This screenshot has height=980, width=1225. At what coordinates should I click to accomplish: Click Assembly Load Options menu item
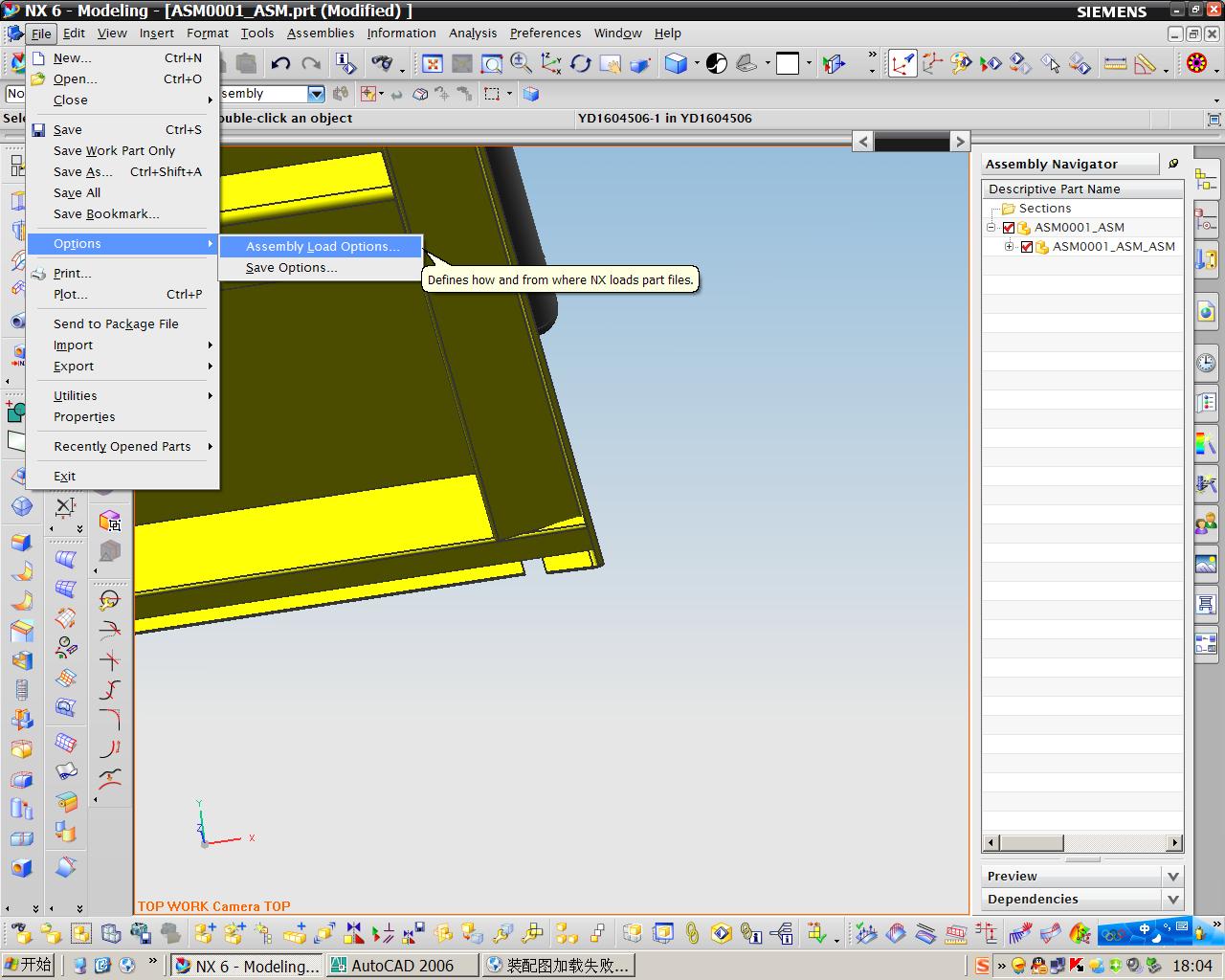(x=321, y=247)
